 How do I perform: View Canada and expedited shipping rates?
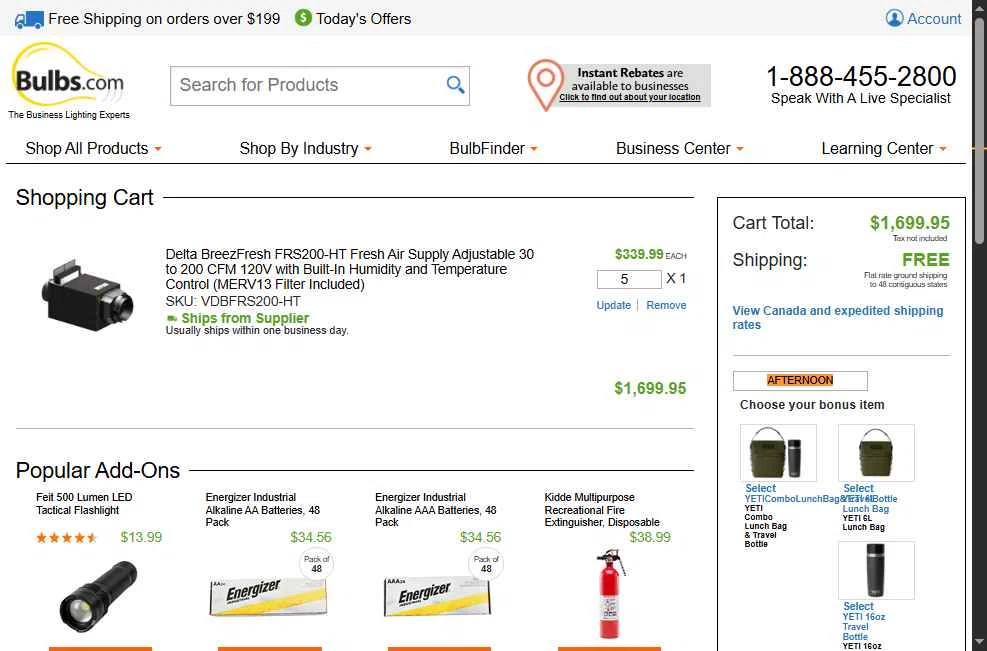837,318
